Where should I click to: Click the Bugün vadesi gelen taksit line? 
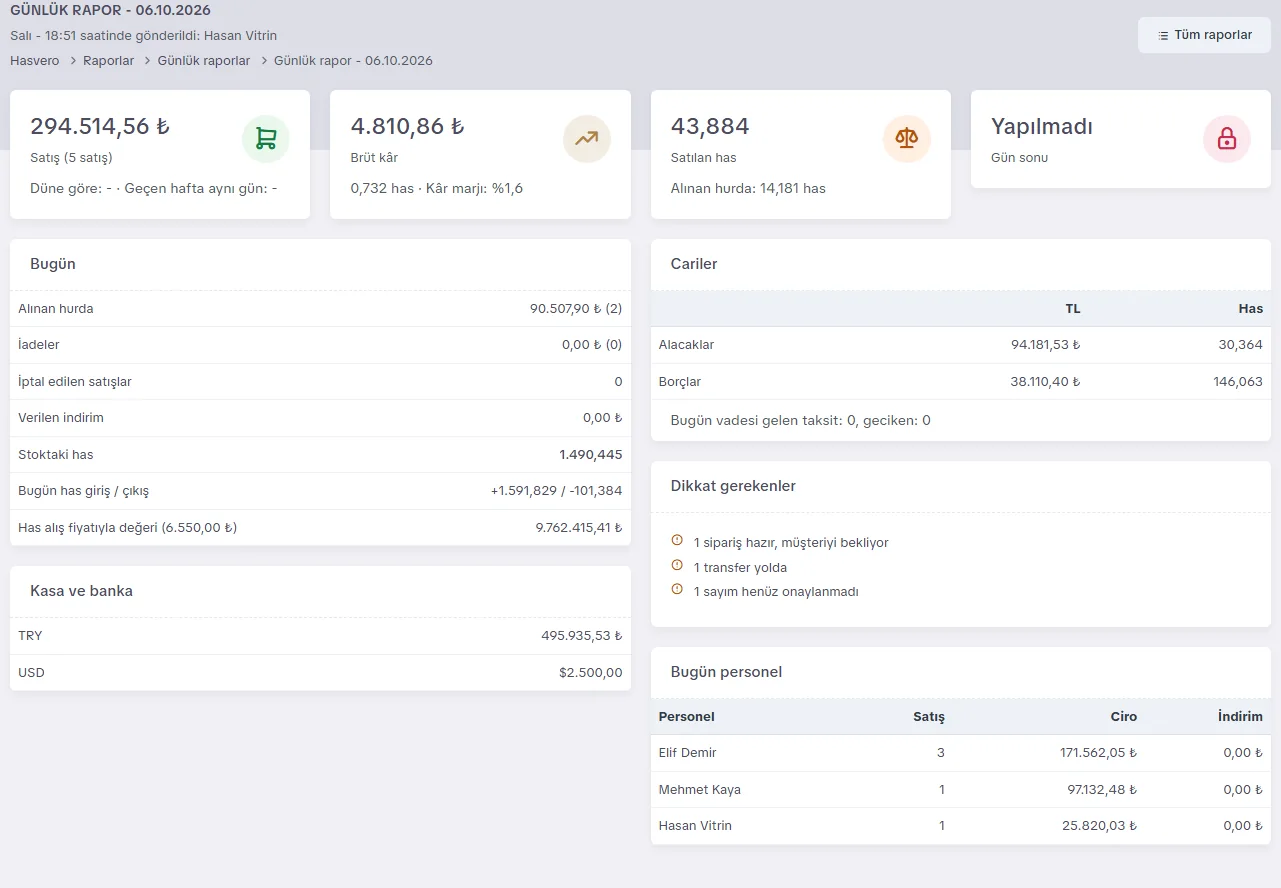point(801,421)
